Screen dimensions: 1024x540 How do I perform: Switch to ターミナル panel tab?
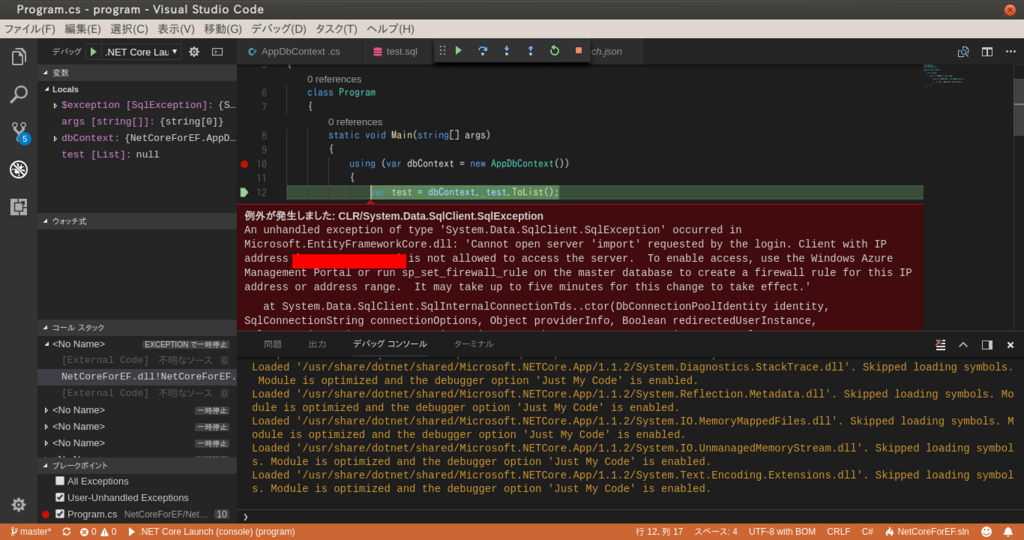coord(473,344)
